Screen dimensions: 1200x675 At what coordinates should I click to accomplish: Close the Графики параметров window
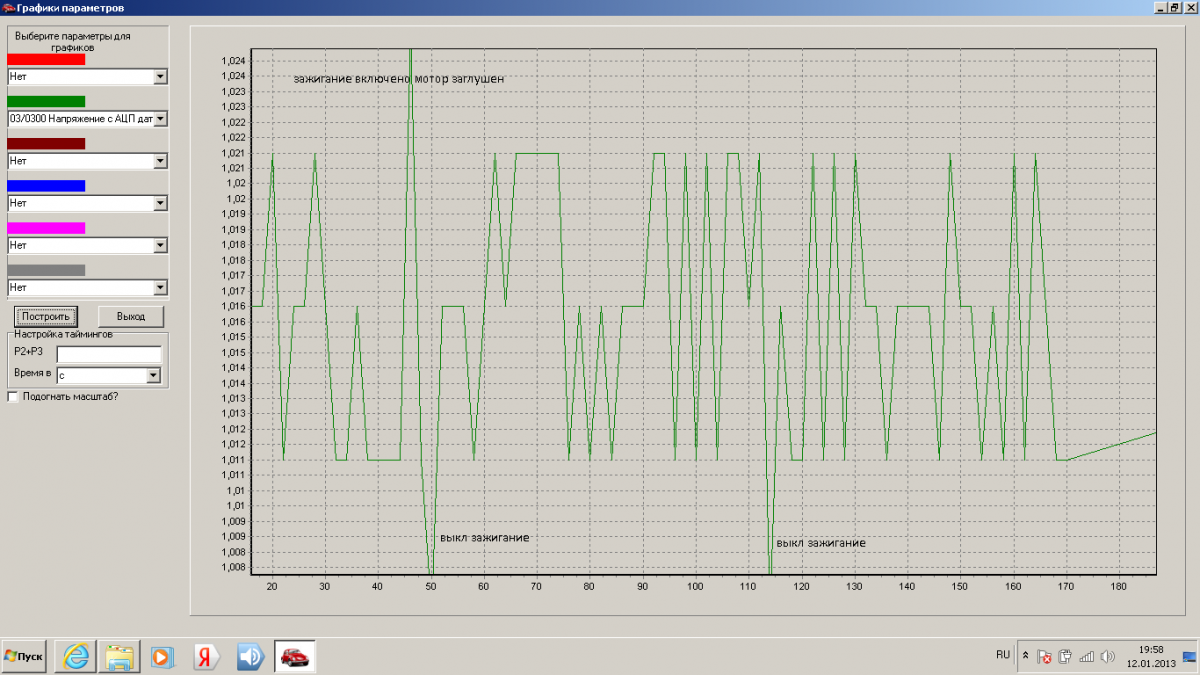tap(1190, 7)
